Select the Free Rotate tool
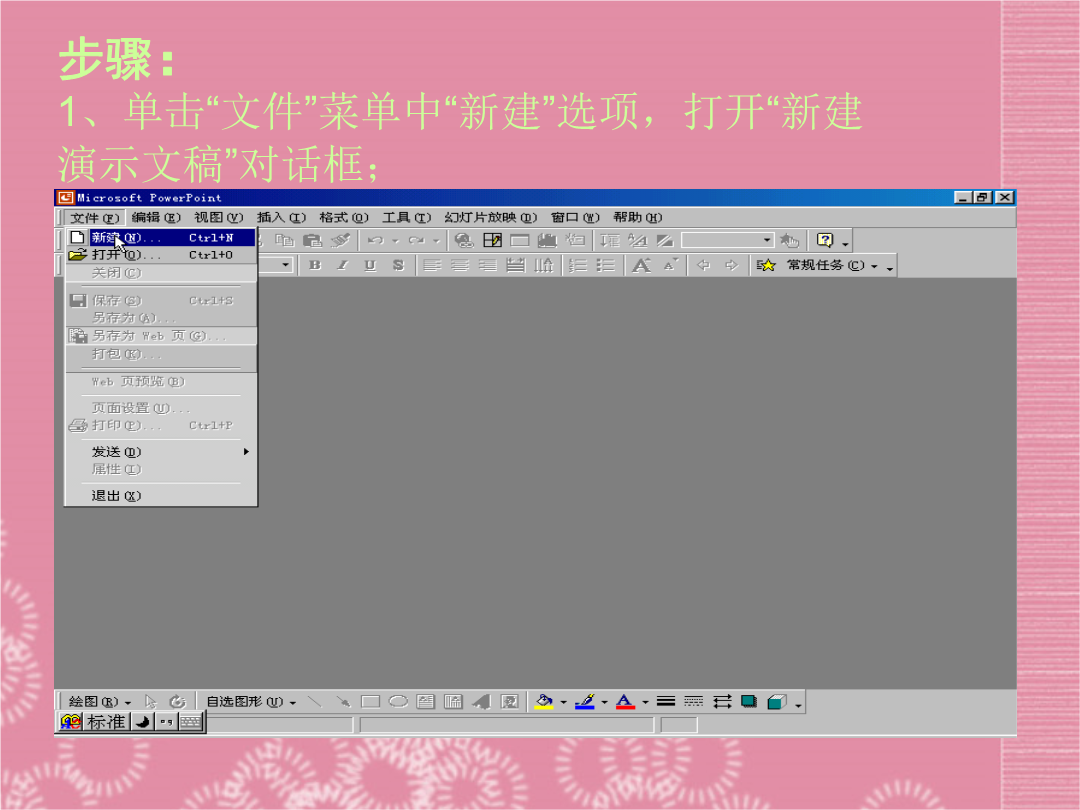The height and width of the screenshot is (810, 1080). tap(178, 702)
